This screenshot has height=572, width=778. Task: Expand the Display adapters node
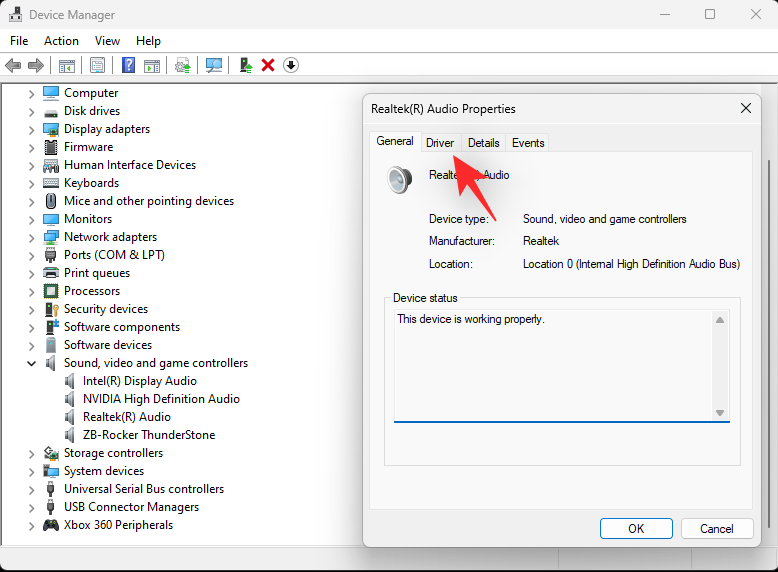click(x=31, y=129)
